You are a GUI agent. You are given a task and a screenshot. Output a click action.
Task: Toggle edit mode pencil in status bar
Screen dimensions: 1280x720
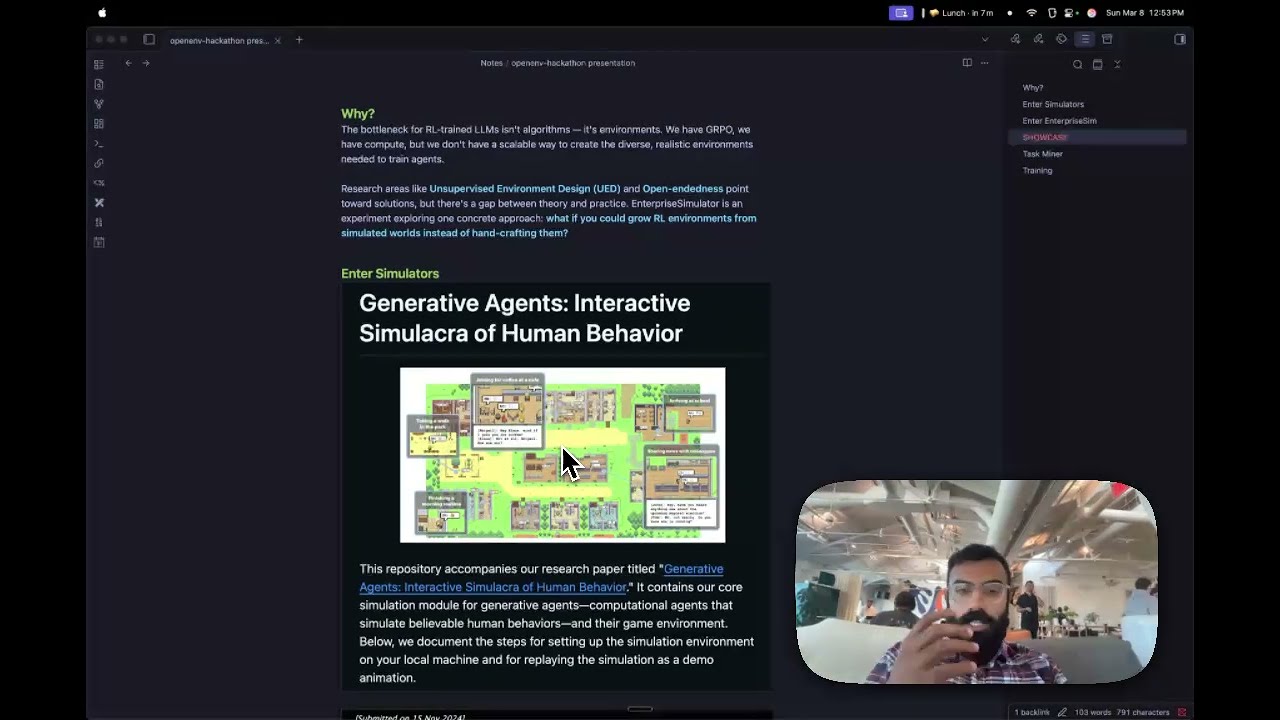[x=1062, y=712]
